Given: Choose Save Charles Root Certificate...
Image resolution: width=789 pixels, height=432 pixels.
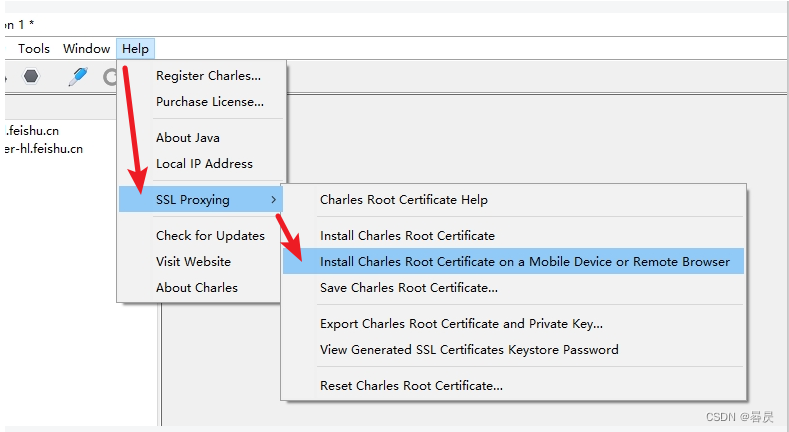Looking at the screenshot, I should click(x=513, y=288).
